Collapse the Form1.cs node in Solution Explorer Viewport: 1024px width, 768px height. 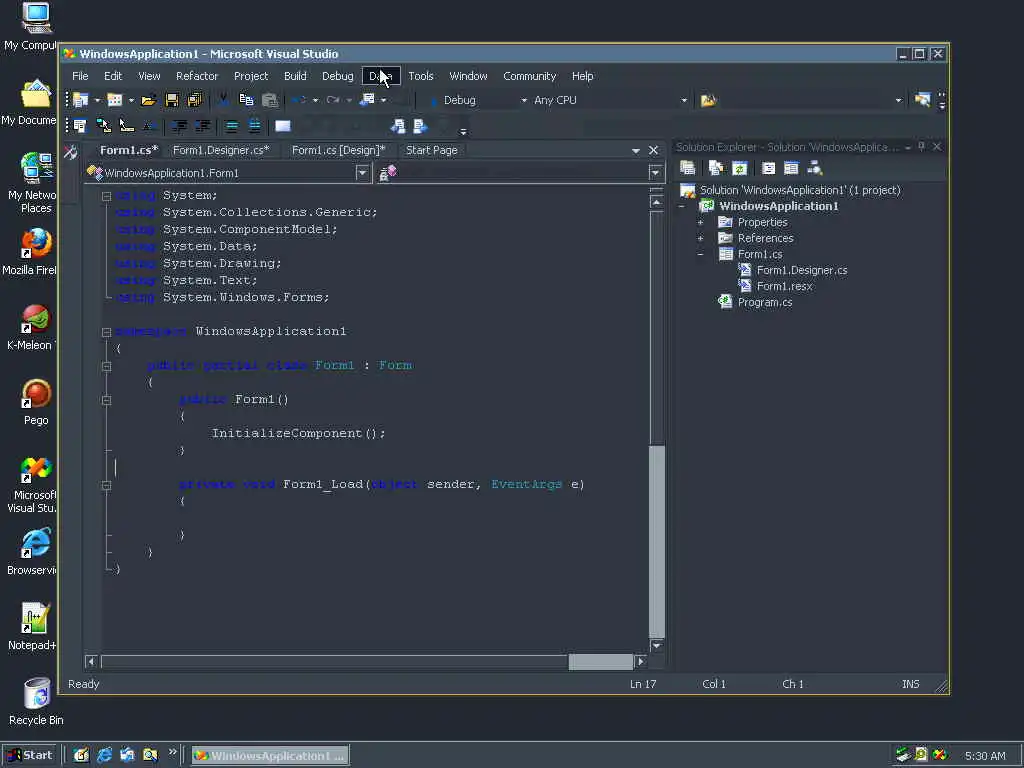coord(701,255)
